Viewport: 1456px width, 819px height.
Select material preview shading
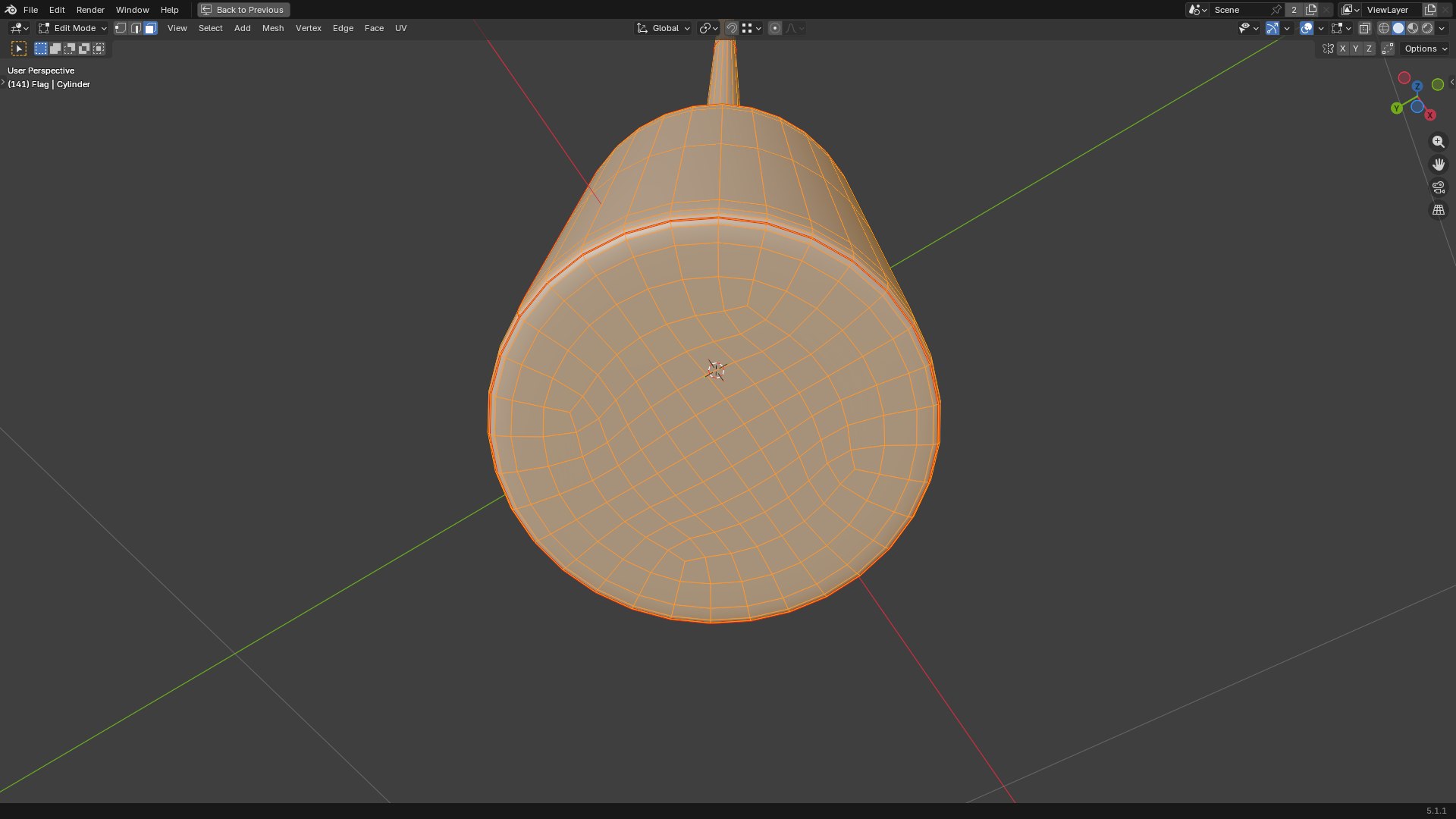tap(1413, 28)
